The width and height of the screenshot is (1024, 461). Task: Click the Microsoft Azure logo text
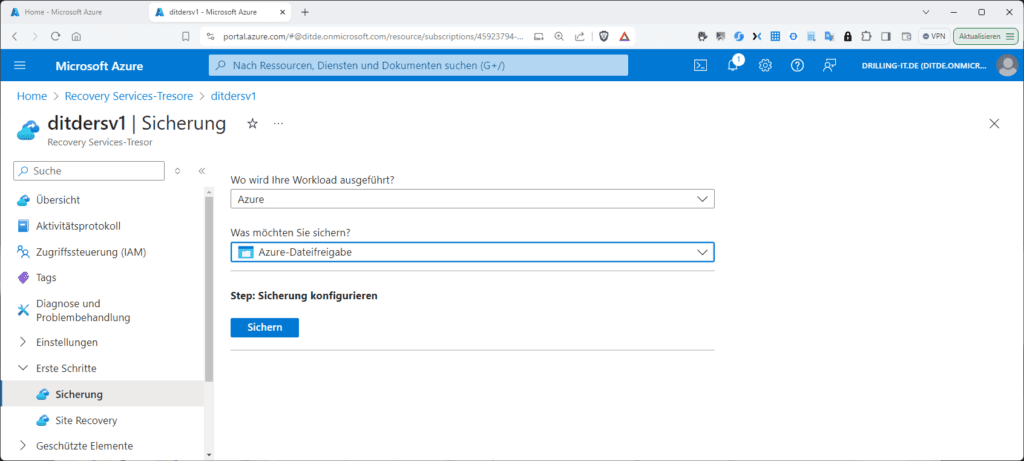click(x=99, y=66)
